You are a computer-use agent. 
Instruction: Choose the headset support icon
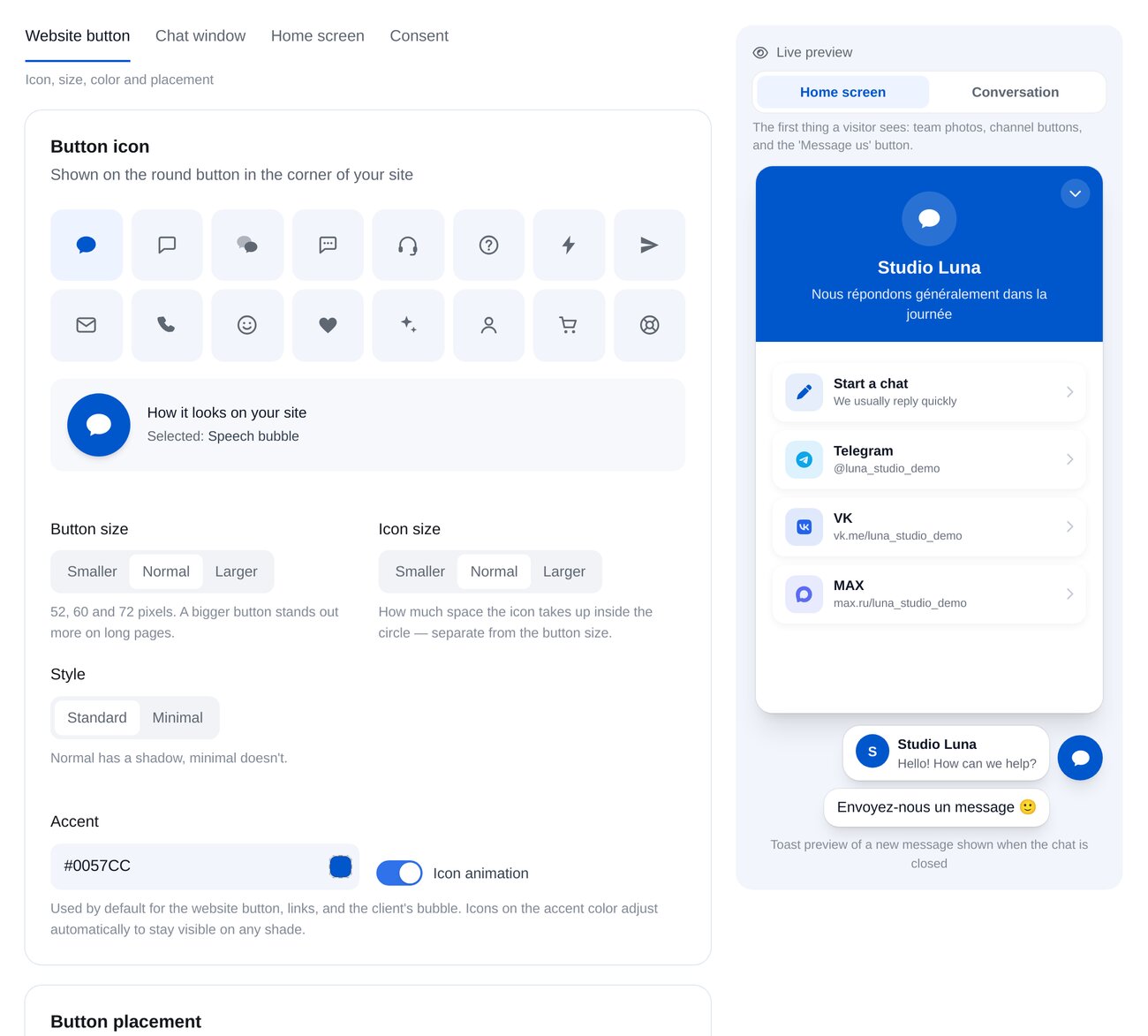408,245
